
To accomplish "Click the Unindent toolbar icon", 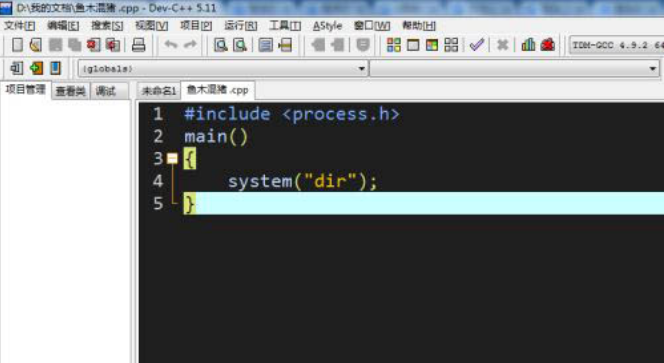I will click(x=338, y=45).
